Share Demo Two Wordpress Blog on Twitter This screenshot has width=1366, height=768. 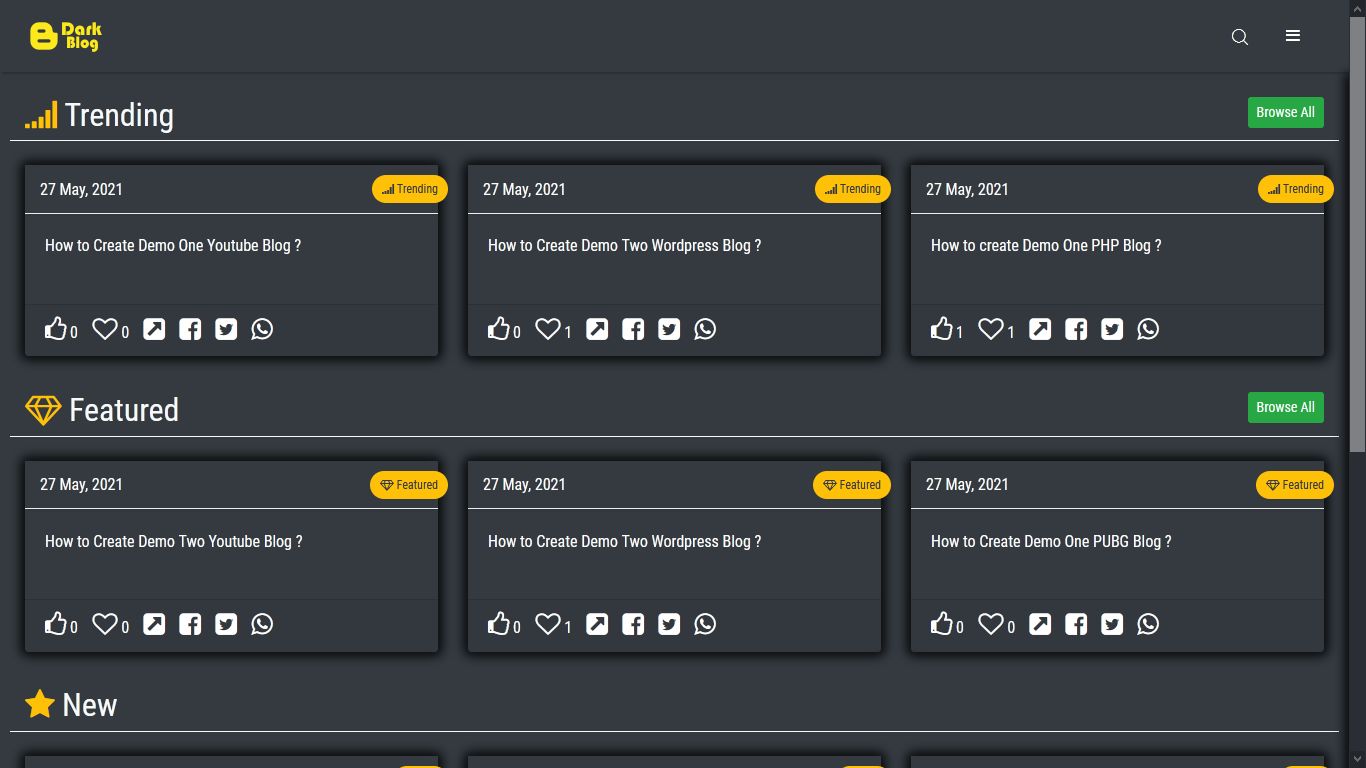tap(669, 328)
